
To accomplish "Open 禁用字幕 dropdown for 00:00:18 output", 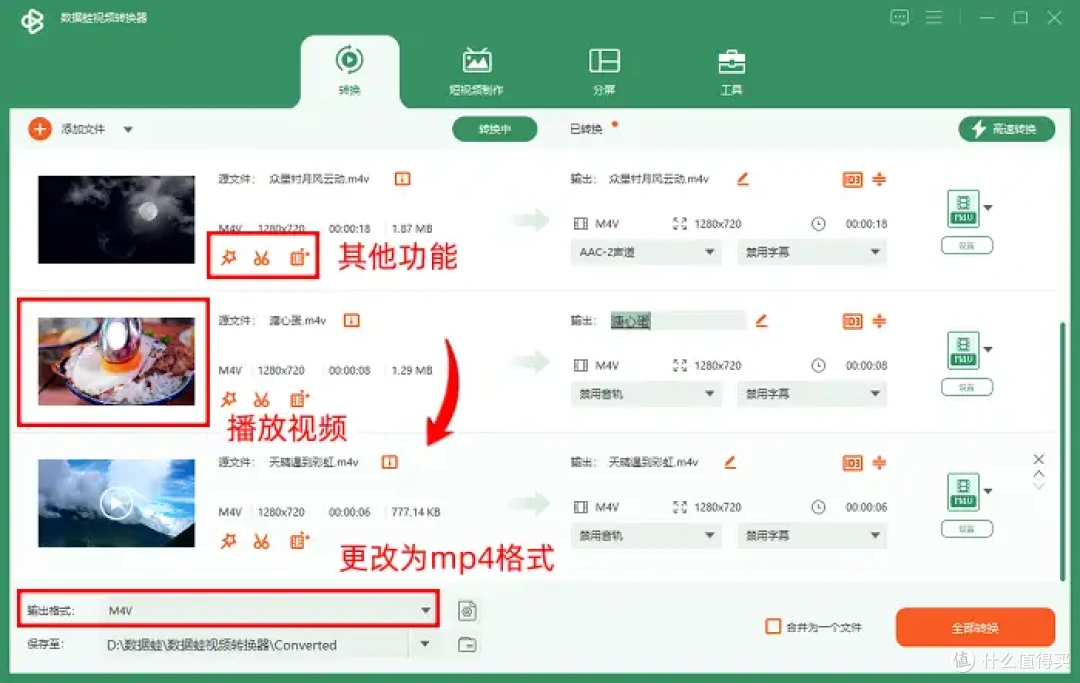I will (x=811, y=252).
